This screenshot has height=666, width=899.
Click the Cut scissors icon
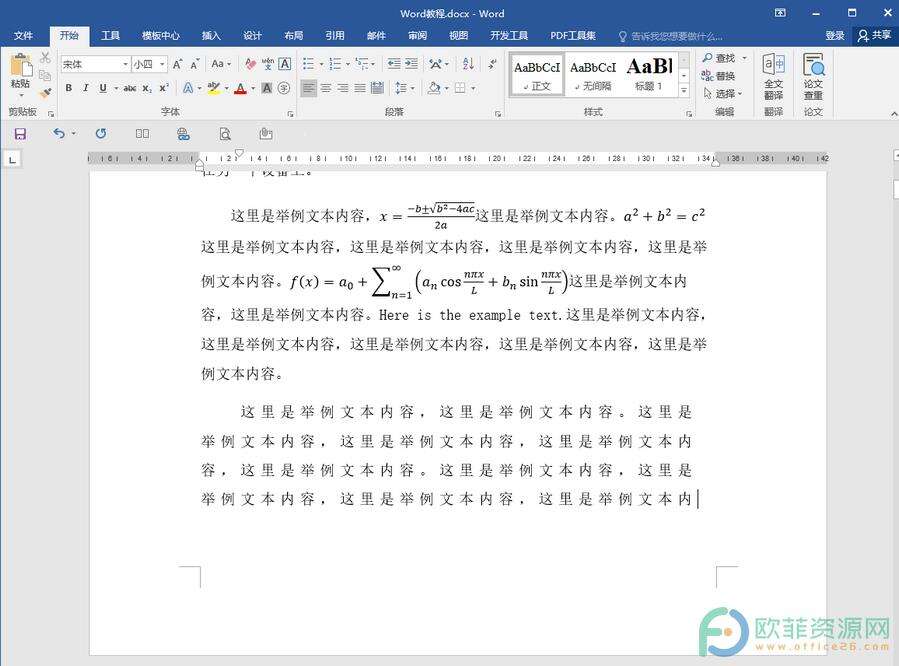click(45, 57)
